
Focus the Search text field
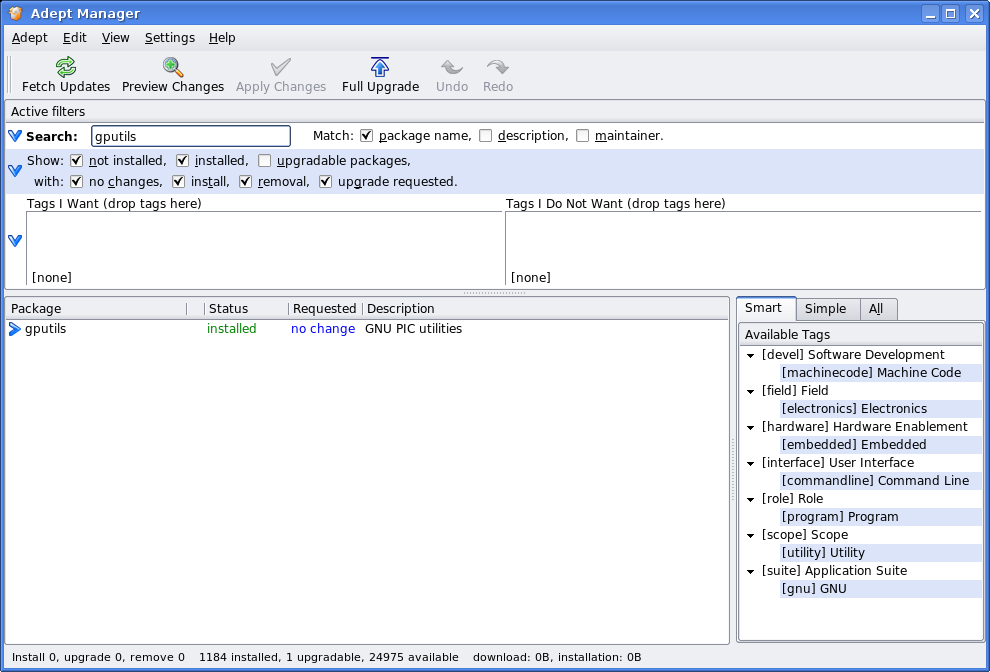[190, 136]
